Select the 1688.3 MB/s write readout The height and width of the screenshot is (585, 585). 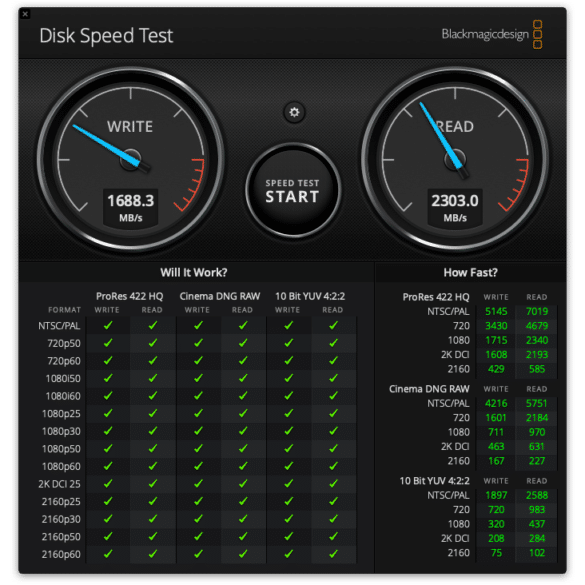pos(131,207)
